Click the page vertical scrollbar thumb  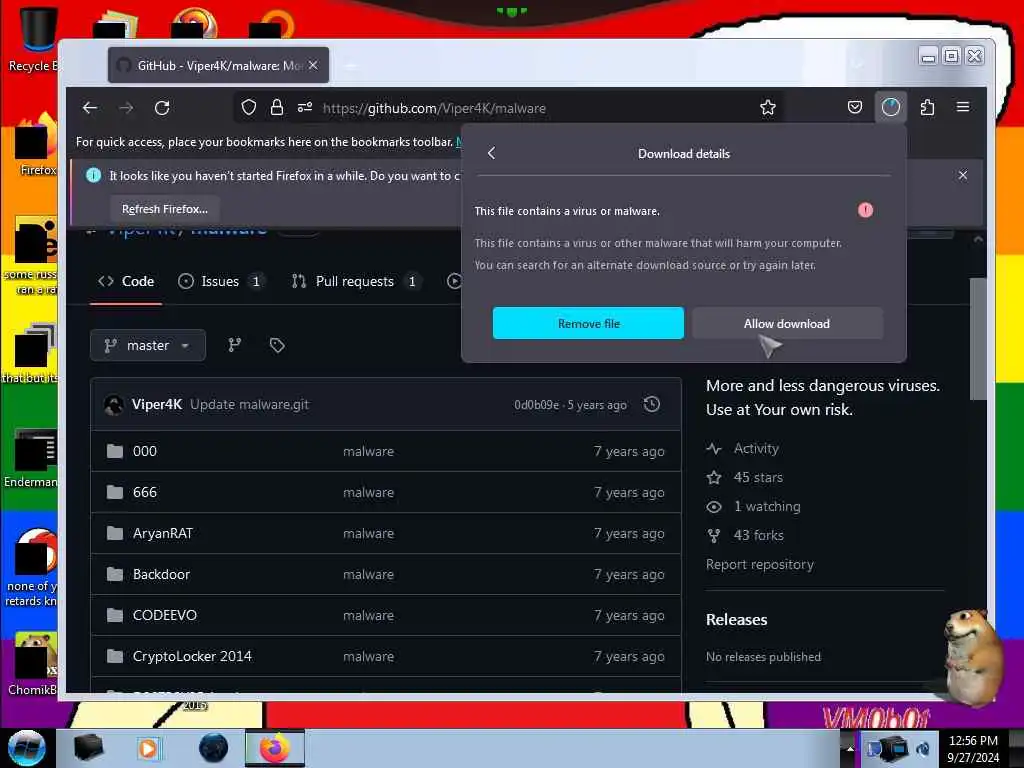(x=978, y=338)
